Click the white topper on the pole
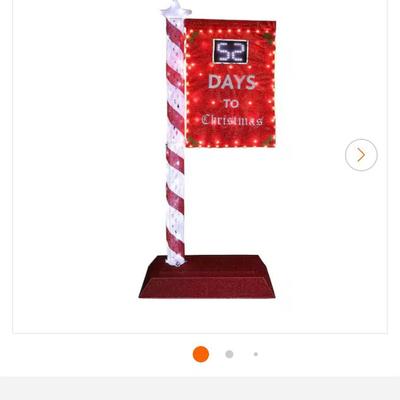The width and height of the screenshot is (400, 400). (176, 9)
